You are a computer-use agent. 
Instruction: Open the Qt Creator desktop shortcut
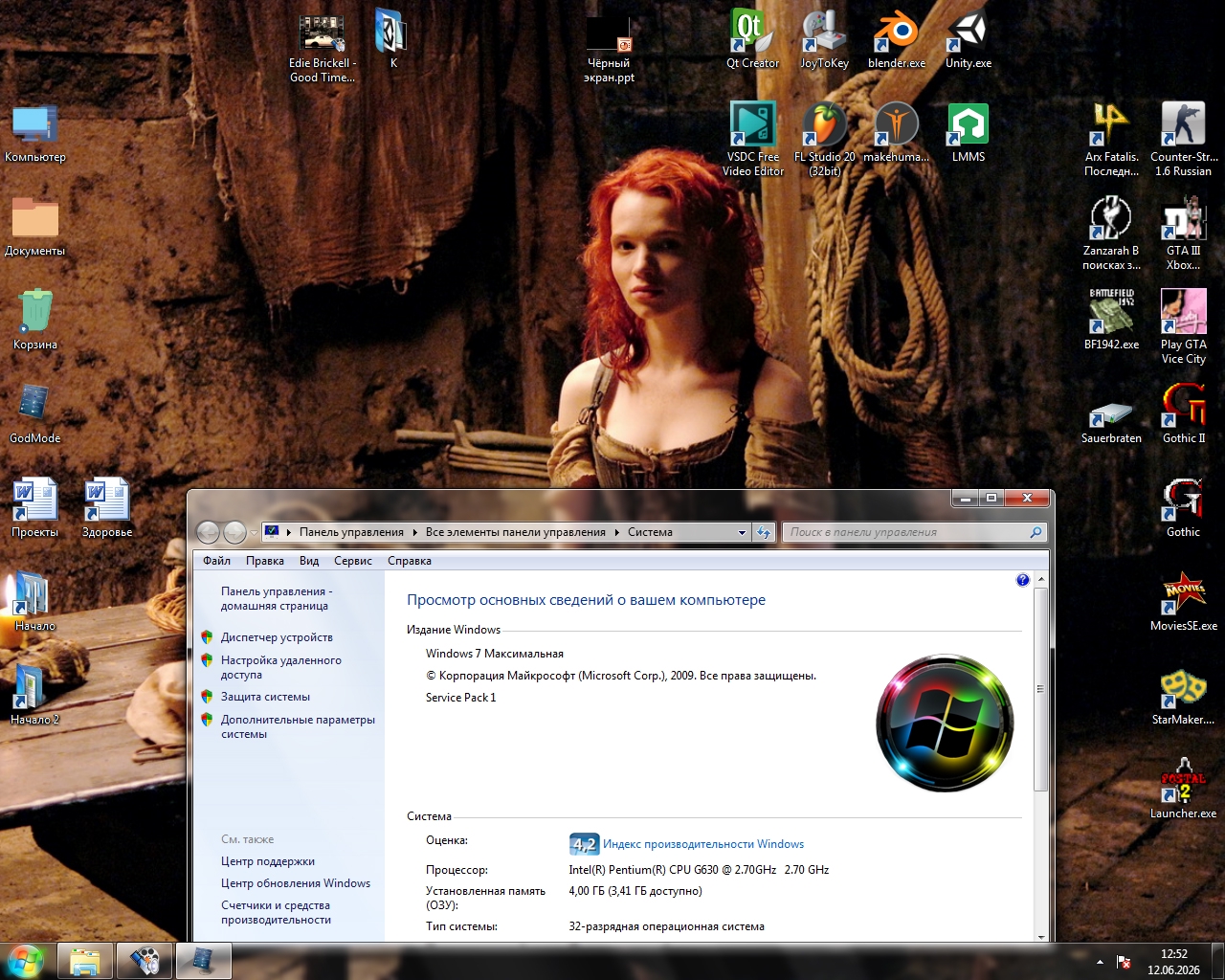(x=752, y=38)
